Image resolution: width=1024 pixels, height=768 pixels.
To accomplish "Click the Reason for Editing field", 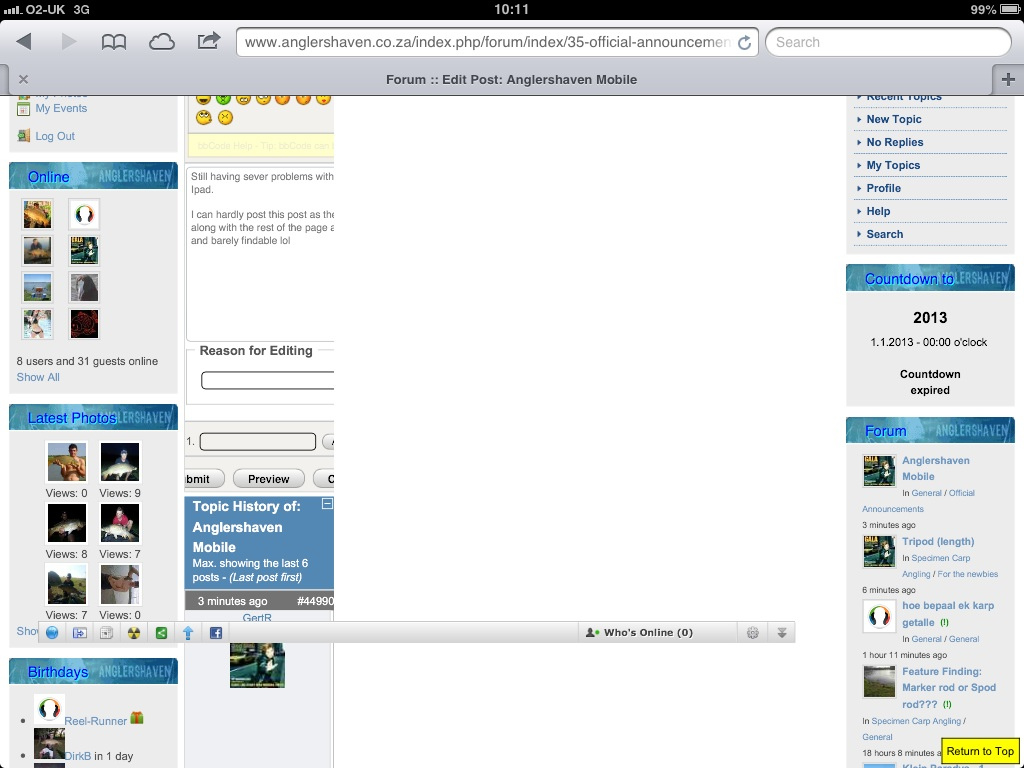I will pos(267,380).
